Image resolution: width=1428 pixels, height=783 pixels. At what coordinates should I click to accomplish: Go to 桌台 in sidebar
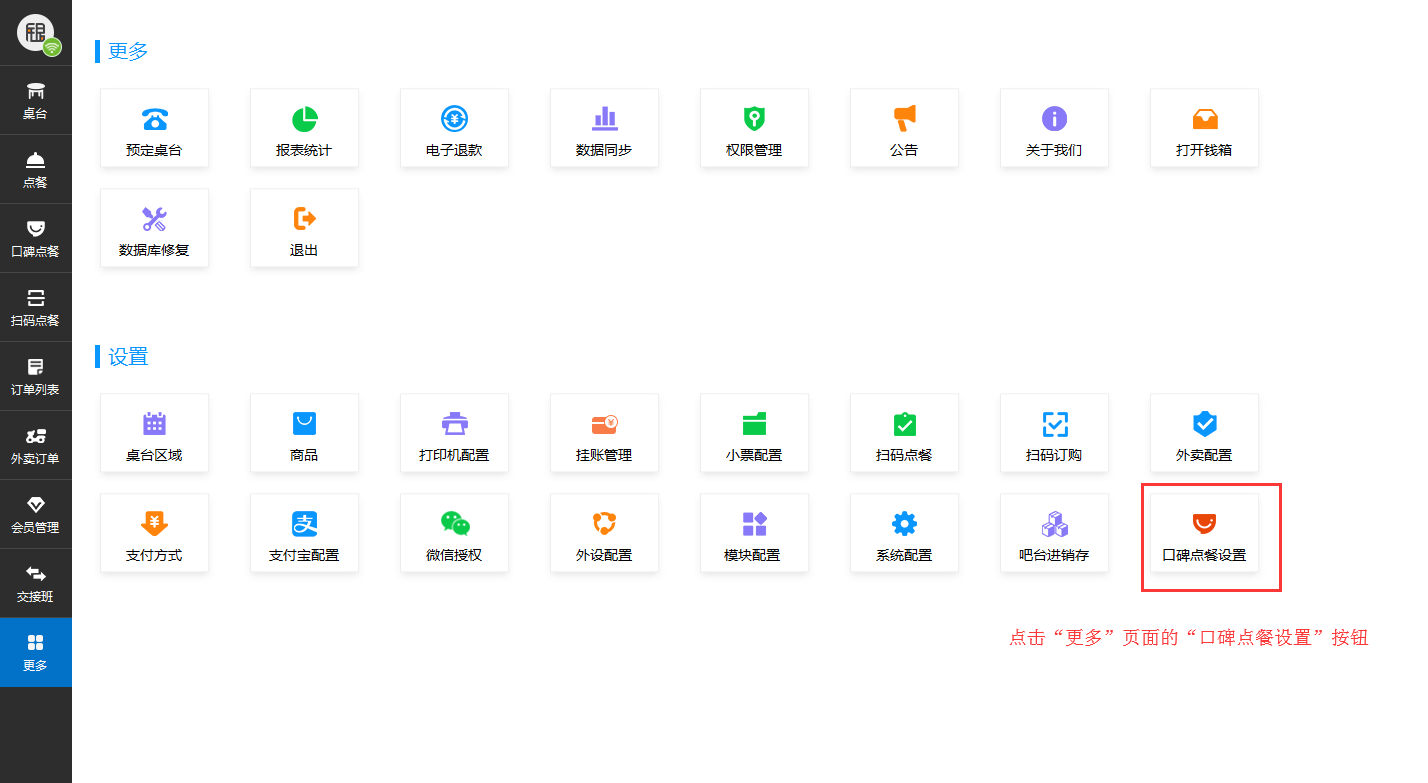[x=35, y=100]
